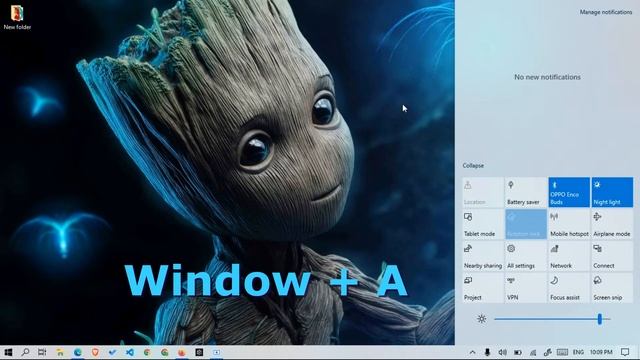The image size is (640, 360).
Task: Disable the Night light tile
Action: pos(612,192)
